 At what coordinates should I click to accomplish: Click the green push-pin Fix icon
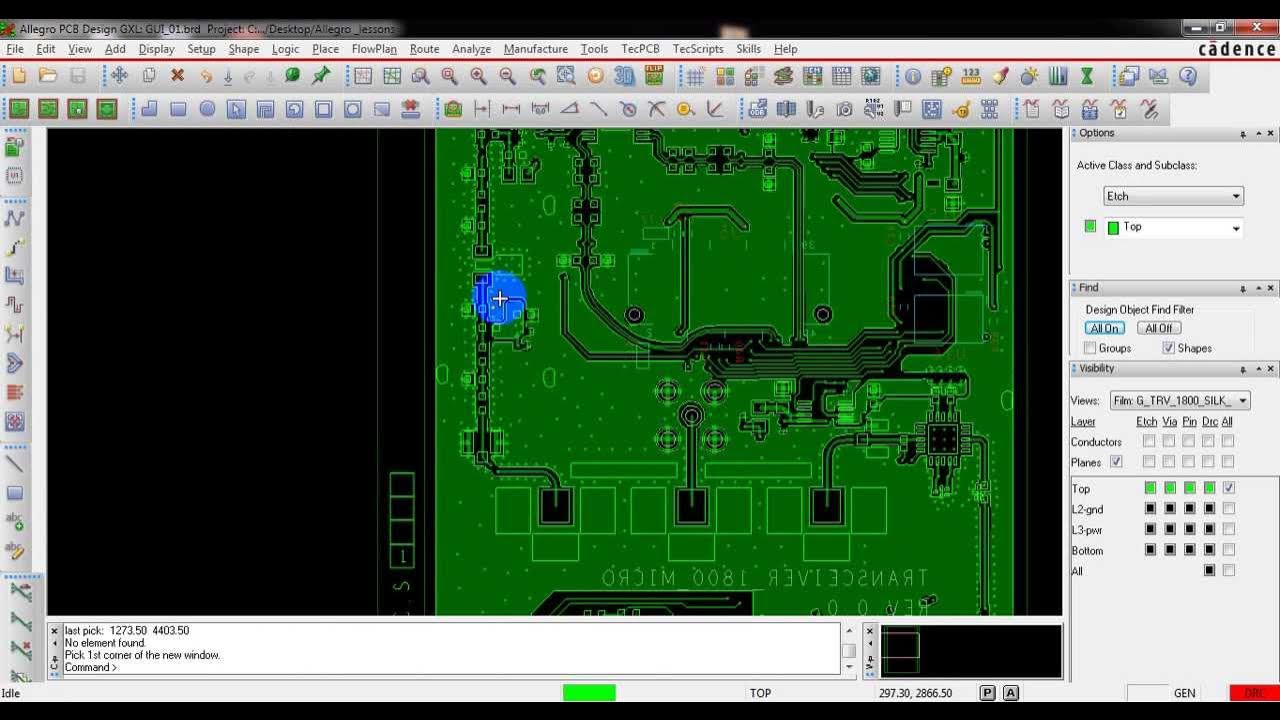point(321,76)
